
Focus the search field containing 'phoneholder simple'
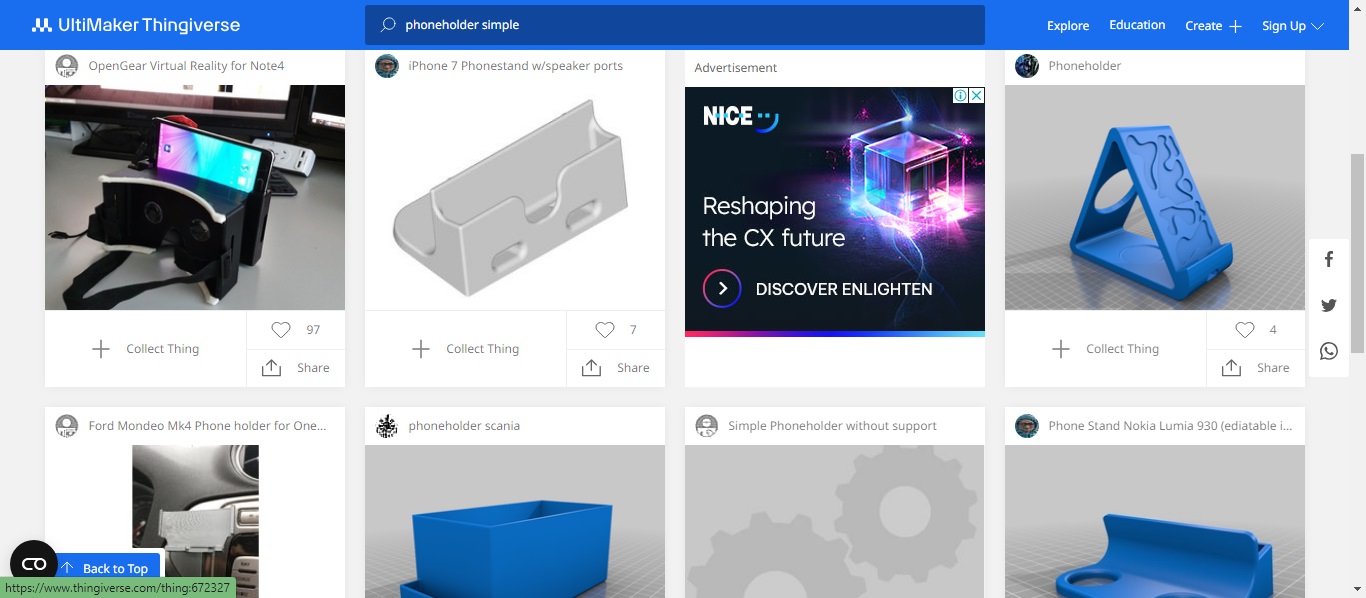pyautogui.click(x=675, y=25)
